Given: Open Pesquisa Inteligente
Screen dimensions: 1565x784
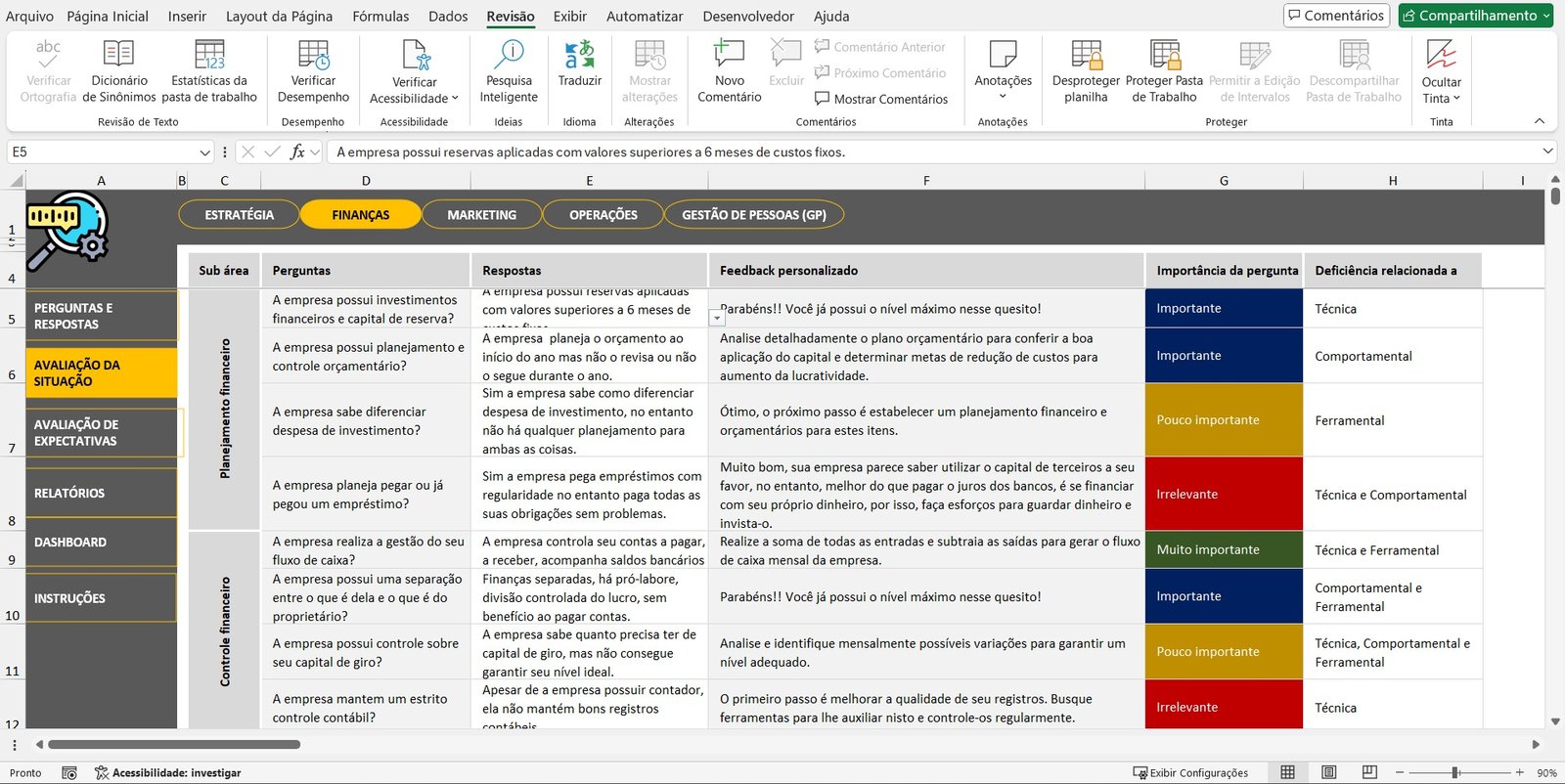Looking at the screenshot, I should point(509,70).
